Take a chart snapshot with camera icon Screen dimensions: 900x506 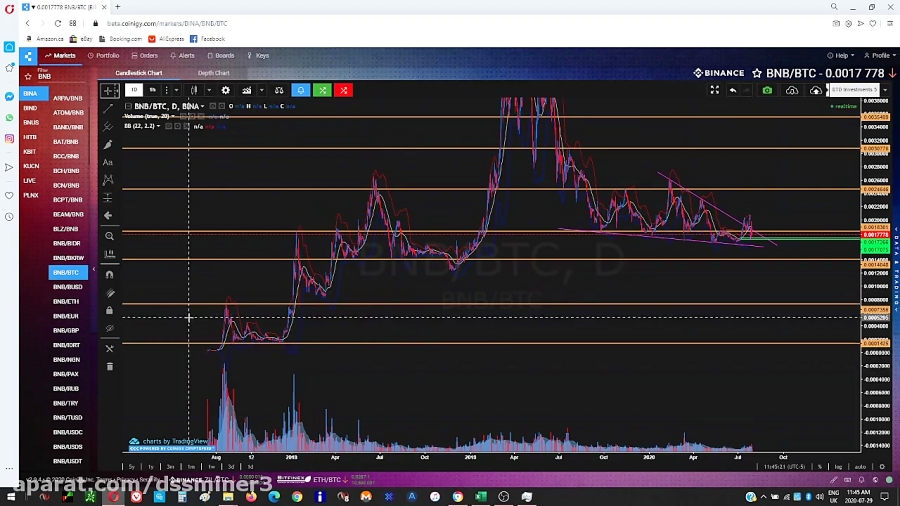point(767,90)
